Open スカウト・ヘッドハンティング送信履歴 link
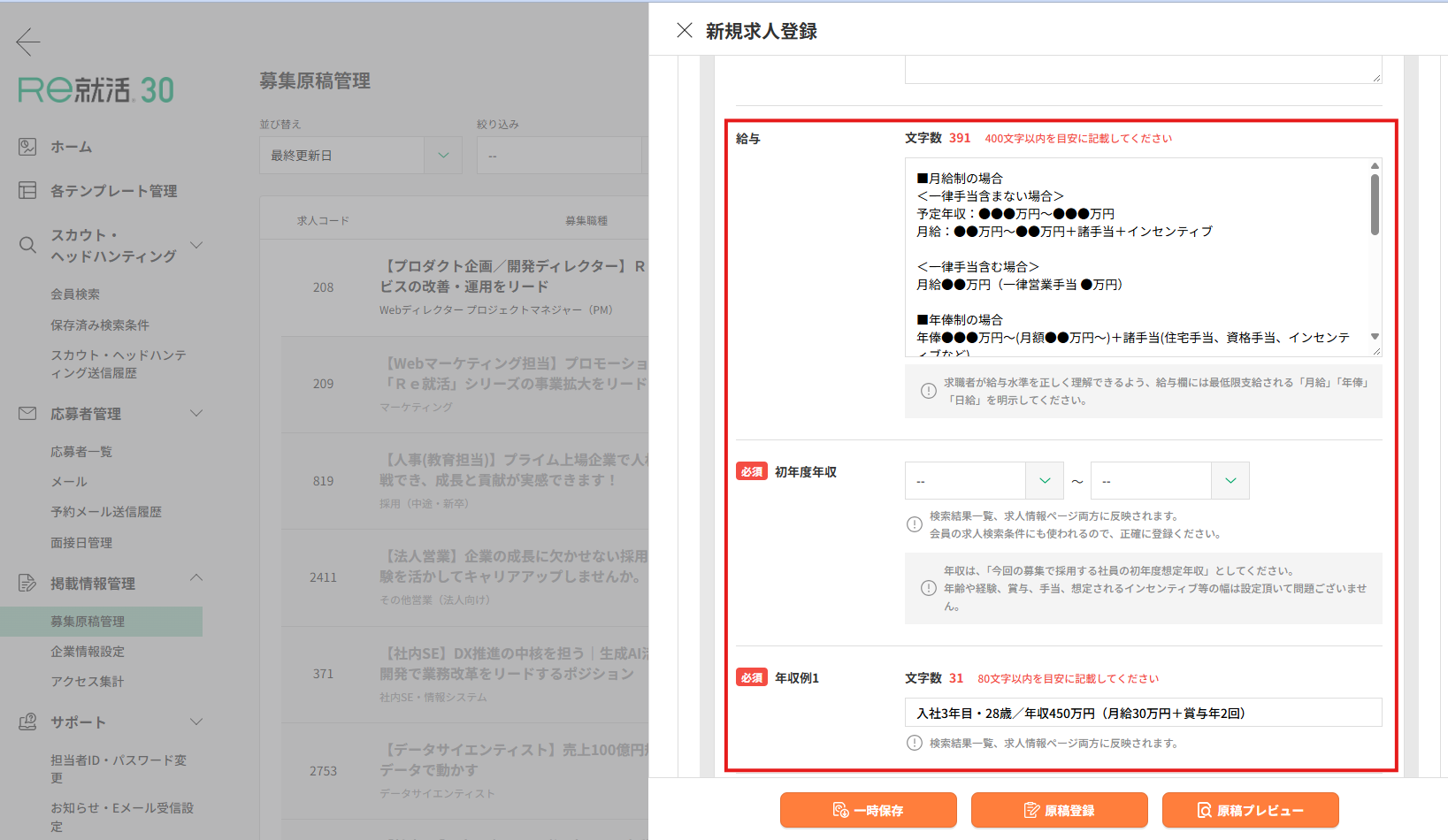 [x=119, y=364]
